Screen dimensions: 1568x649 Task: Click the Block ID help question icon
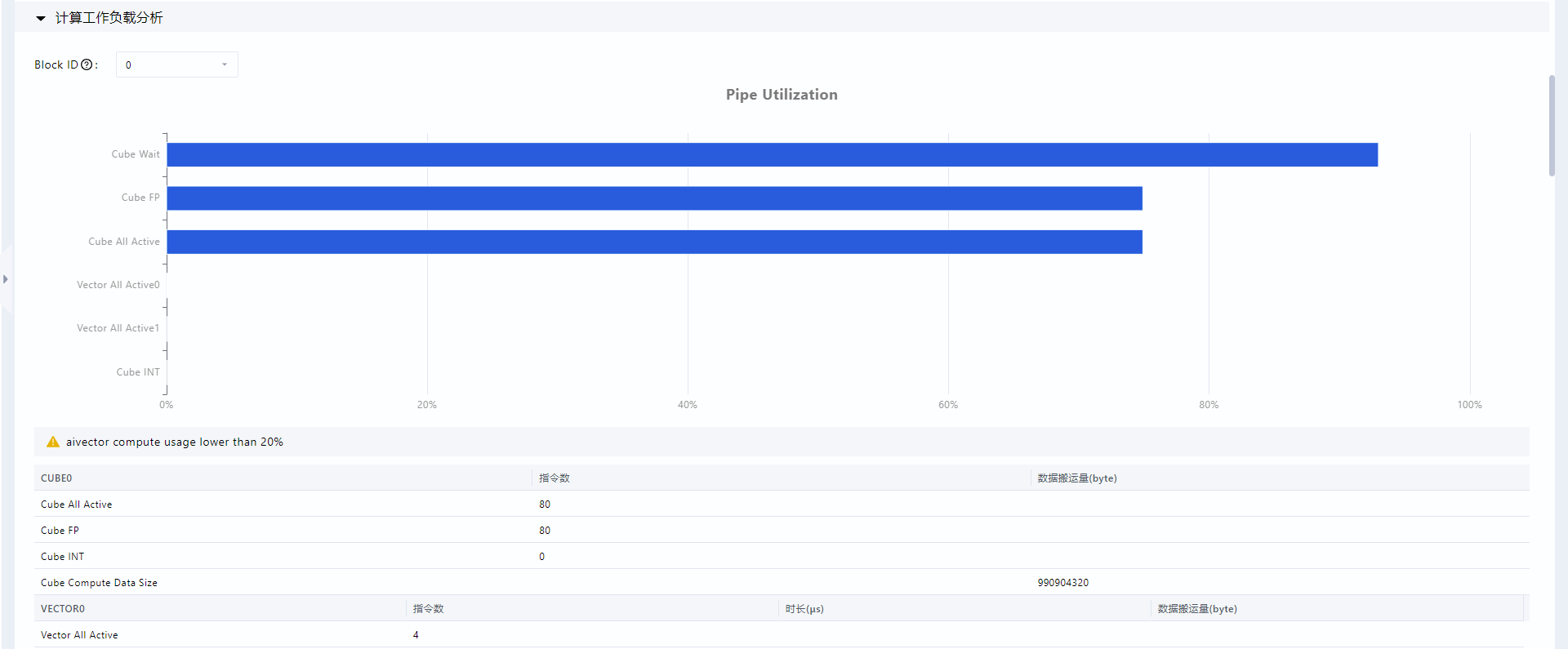click(x=87, y=64)
